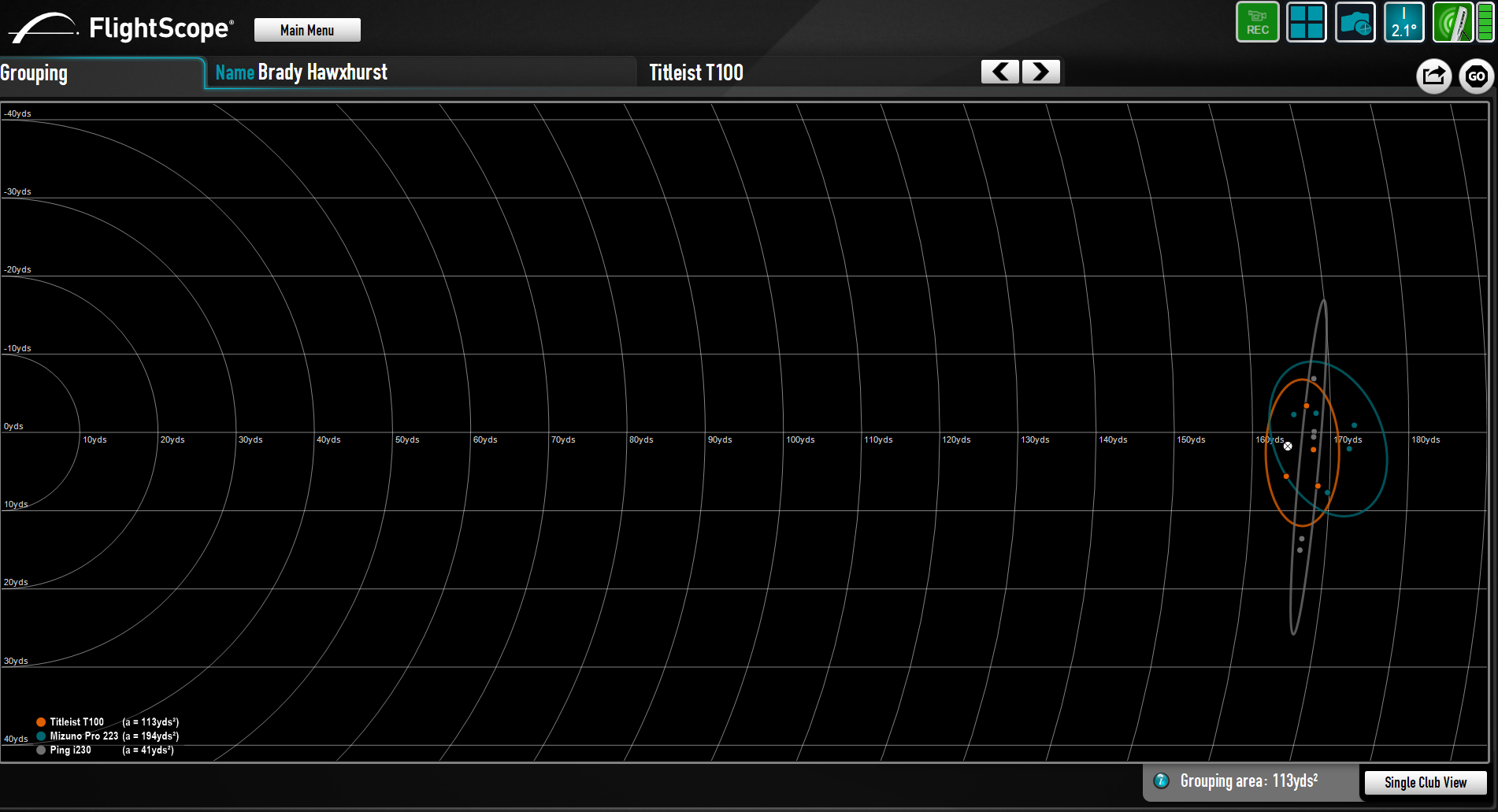This screenshot has width=1498, height=812.
Task: Click the -40yds lateral axis label
Action: tap(17, 114)
